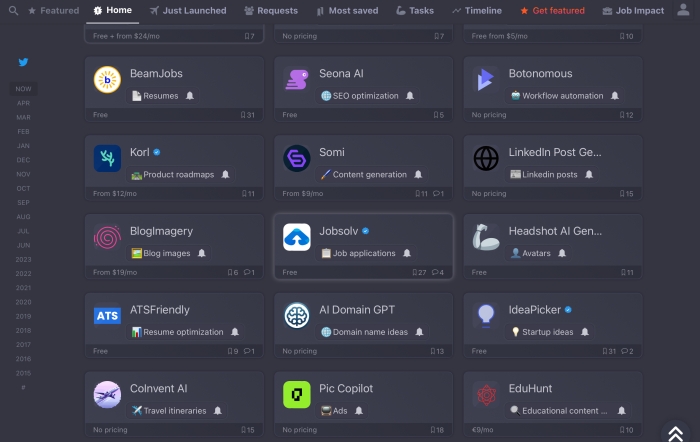
Task: Jump to 2023 in timeline sidebar
Action: pos(23,259)
